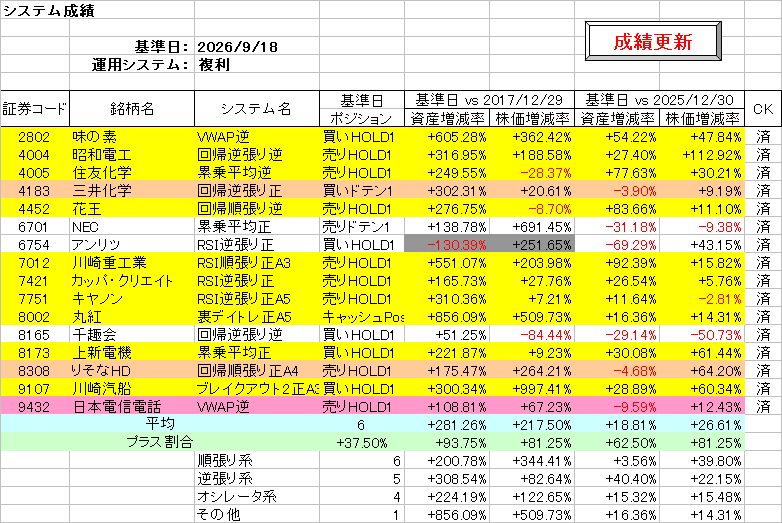Select the キャッシュPos position cell
782x523 pixels.
coord(362,317)
